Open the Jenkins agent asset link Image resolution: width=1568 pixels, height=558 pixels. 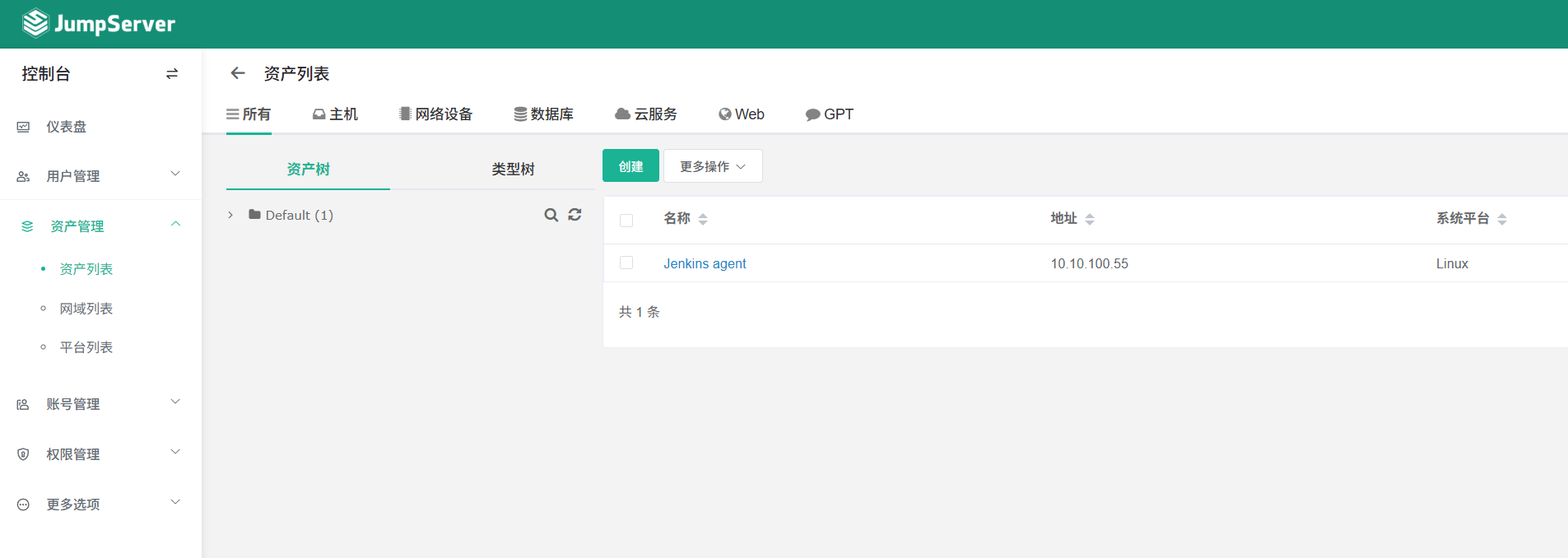coord(705,263)
